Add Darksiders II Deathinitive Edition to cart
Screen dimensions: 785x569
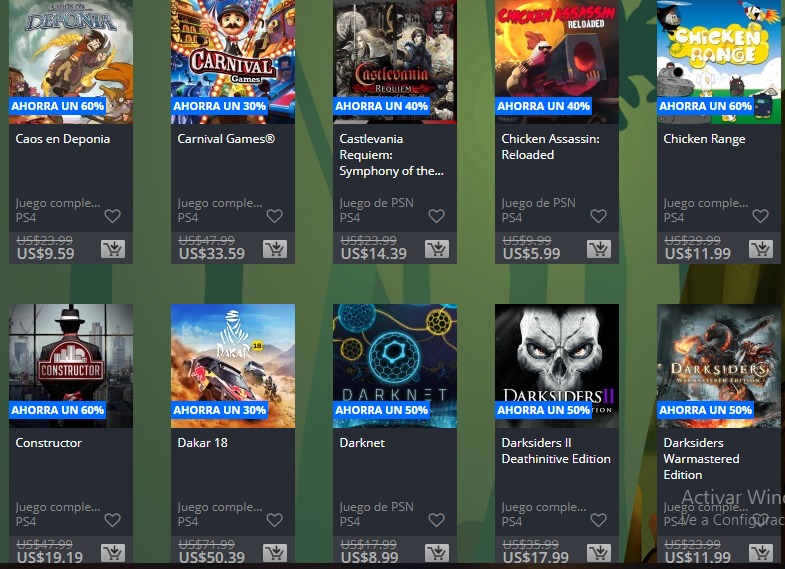click(x=599, y=552)
